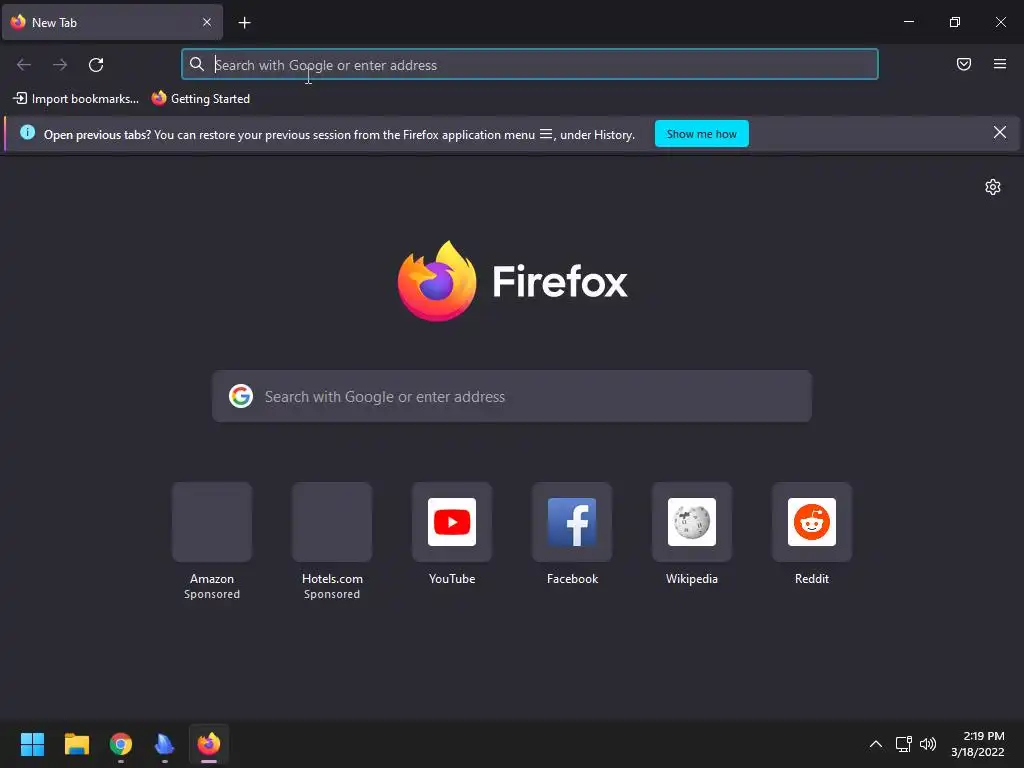Restore down the Firefox window
This screenshot has height=768, width=1024.
coord(955,22)
